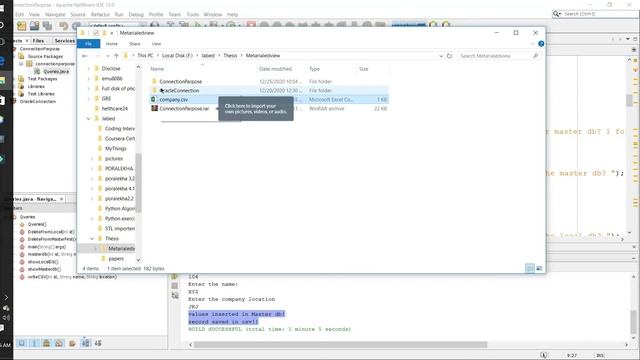Open address bar history dropdown
Image resolution: width=640 pixels, height=360 pixels.
click(x=441, y=56)
